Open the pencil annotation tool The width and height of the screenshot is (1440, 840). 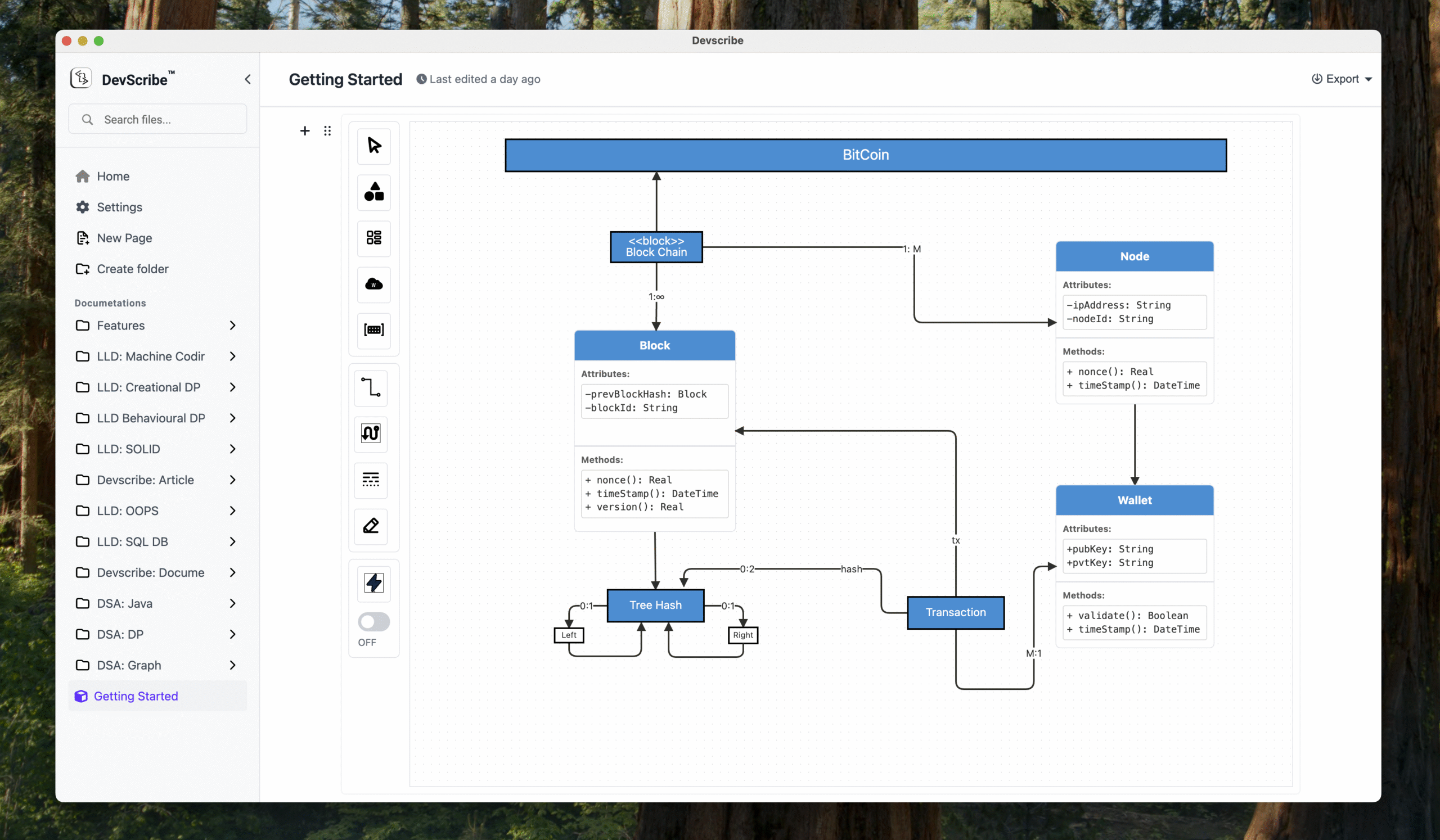[370, 526]
